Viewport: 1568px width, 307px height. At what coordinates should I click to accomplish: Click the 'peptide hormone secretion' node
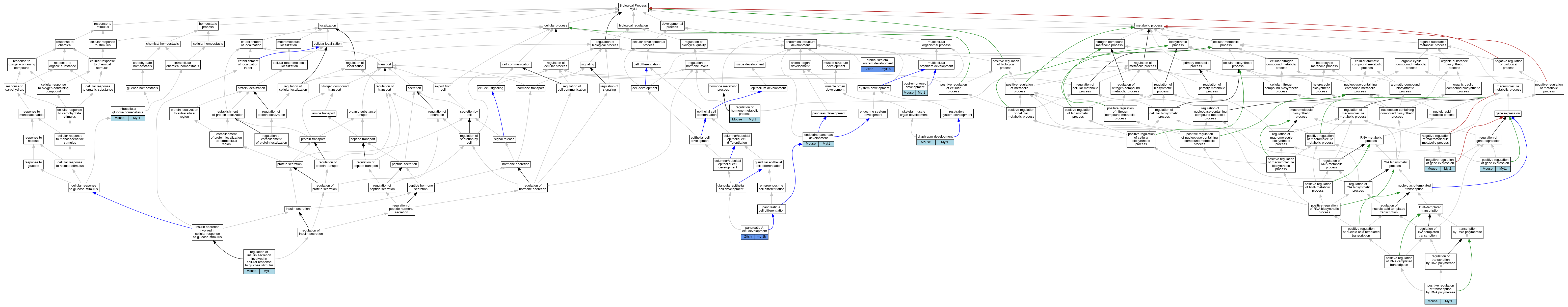pyautogui.click(x=421, y=187)
